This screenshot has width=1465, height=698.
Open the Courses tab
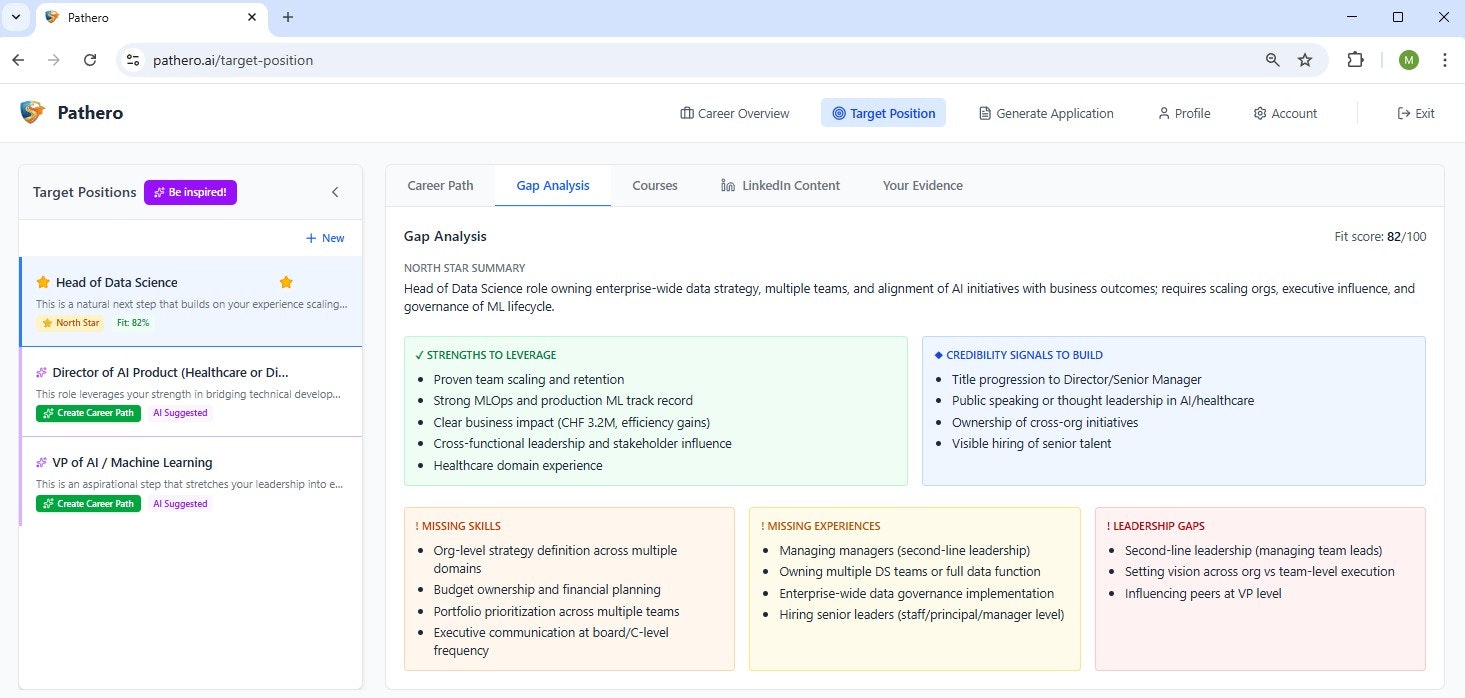(654, 185)
